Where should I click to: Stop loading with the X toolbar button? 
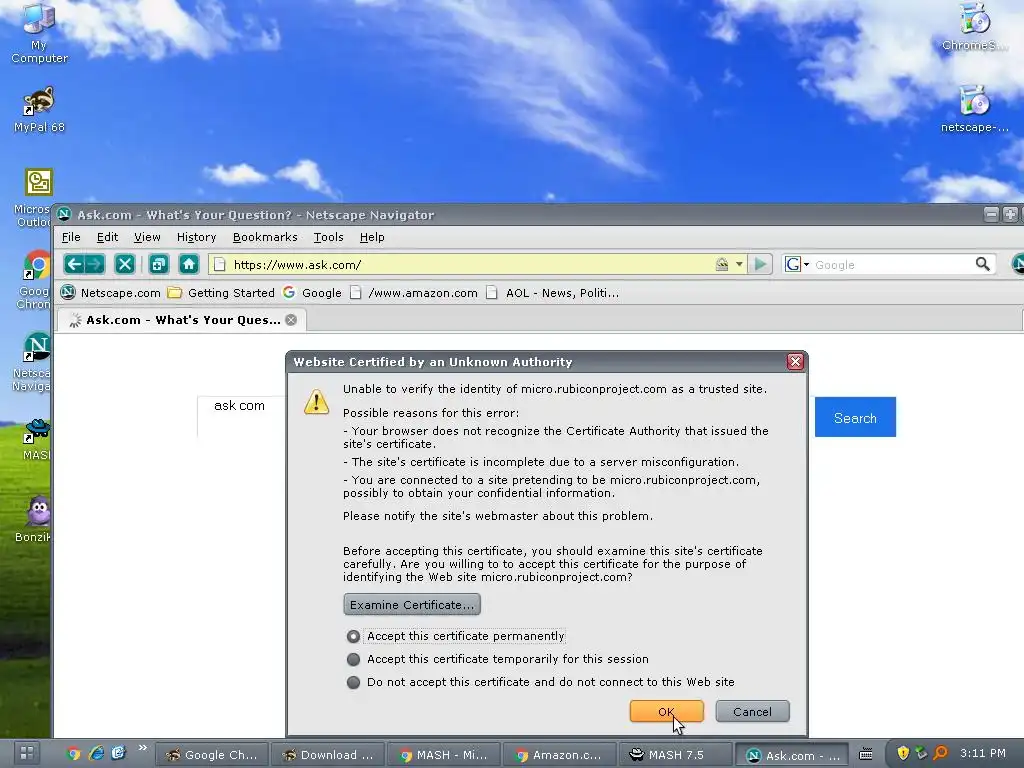click(x=125, y=264)
